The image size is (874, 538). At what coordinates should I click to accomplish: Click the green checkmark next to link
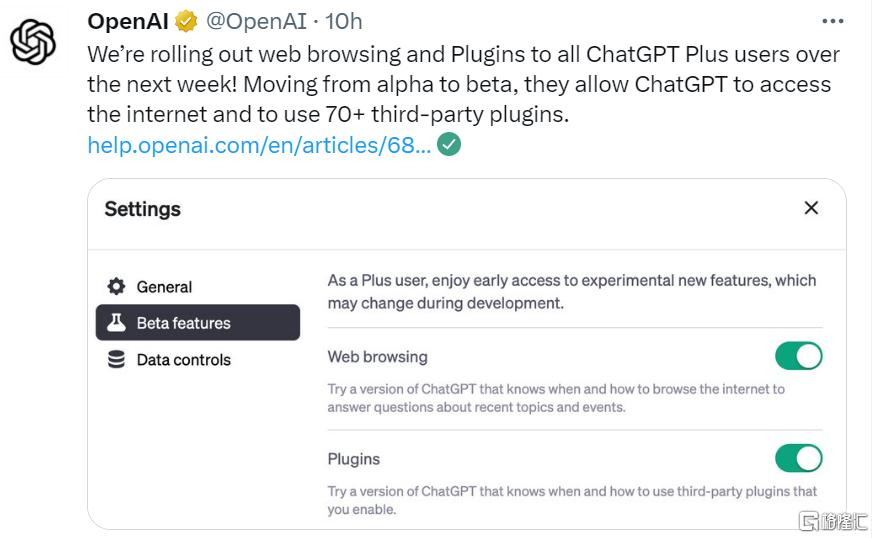tap(450, 145)
